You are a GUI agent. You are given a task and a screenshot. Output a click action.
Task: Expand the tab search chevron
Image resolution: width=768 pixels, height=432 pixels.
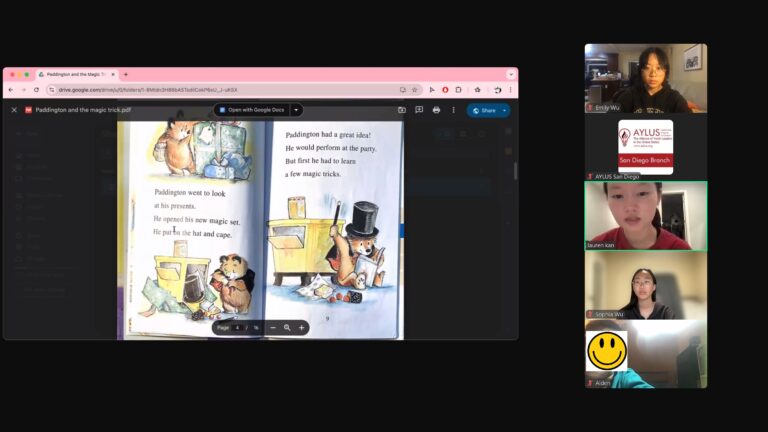click(511, 74)
